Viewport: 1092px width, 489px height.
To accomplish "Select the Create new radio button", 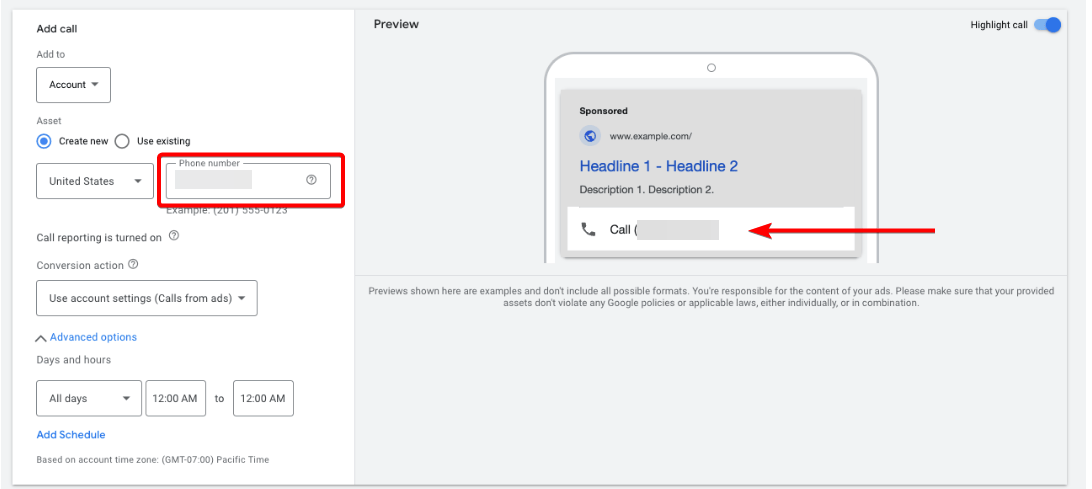I will click(x=44, y=141).
